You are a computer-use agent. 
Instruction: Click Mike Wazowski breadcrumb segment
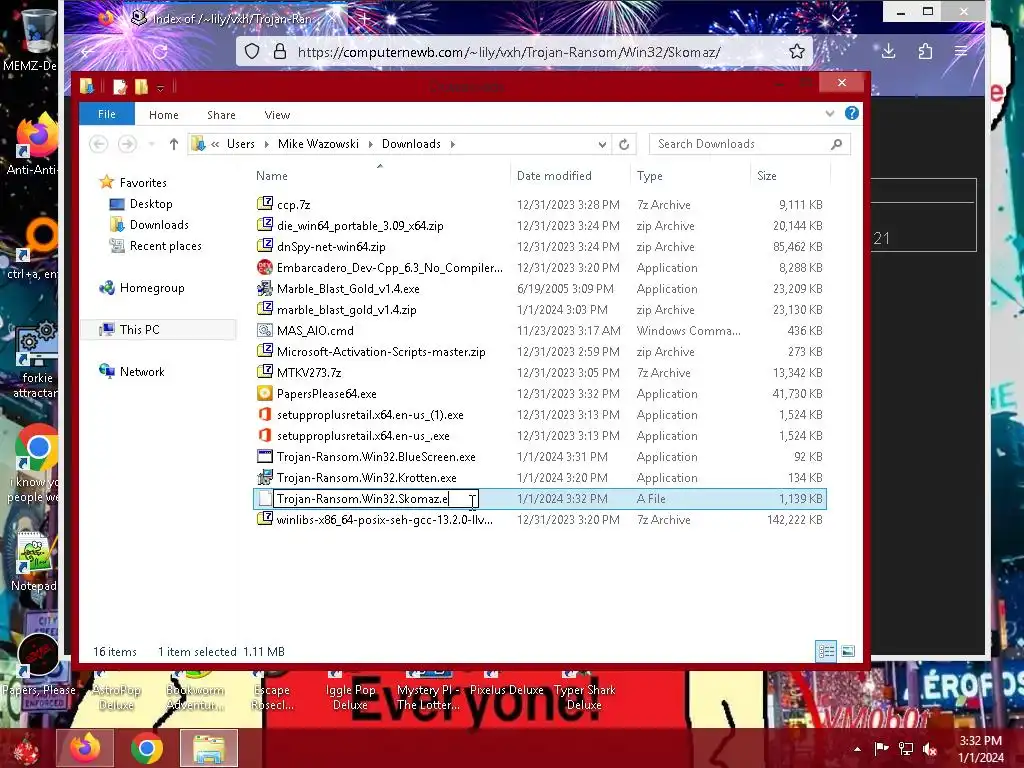318,144
